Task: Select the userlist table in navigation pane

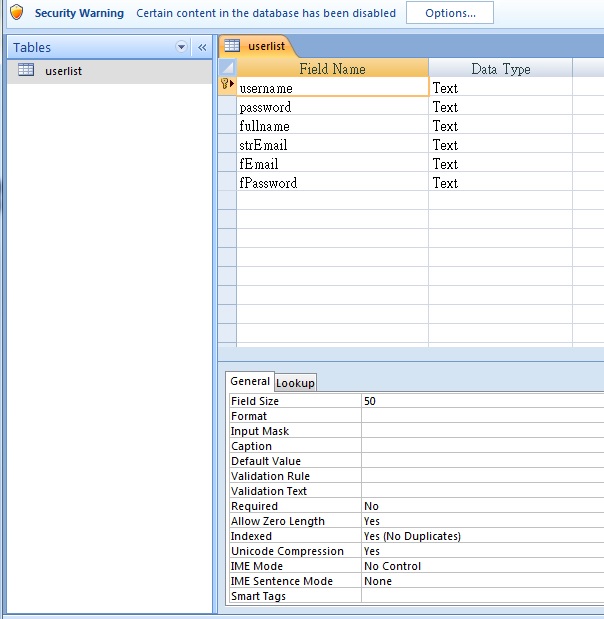Action: [63, 71]
